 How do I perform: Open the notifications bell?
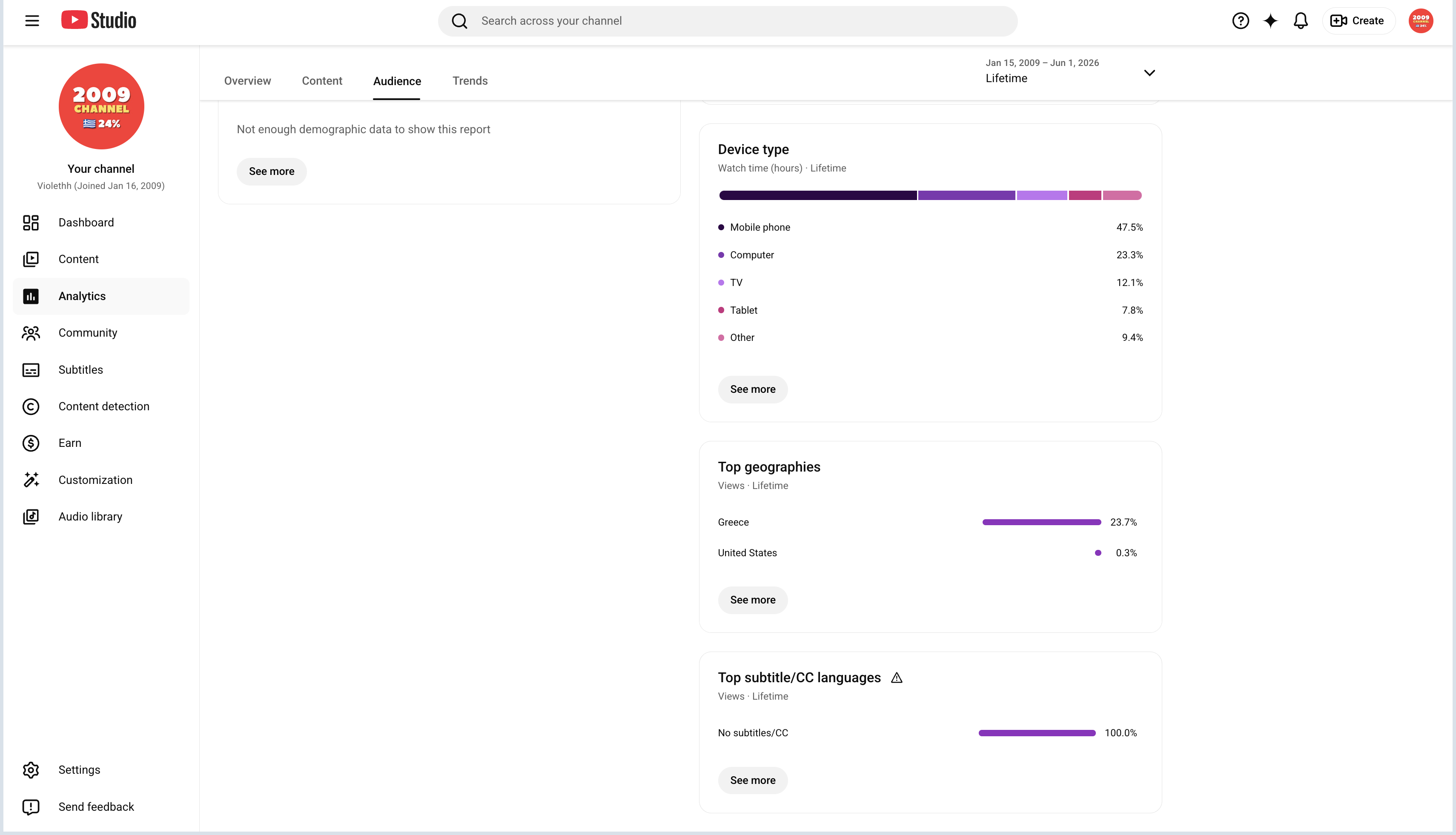(x=1301, y=21)
